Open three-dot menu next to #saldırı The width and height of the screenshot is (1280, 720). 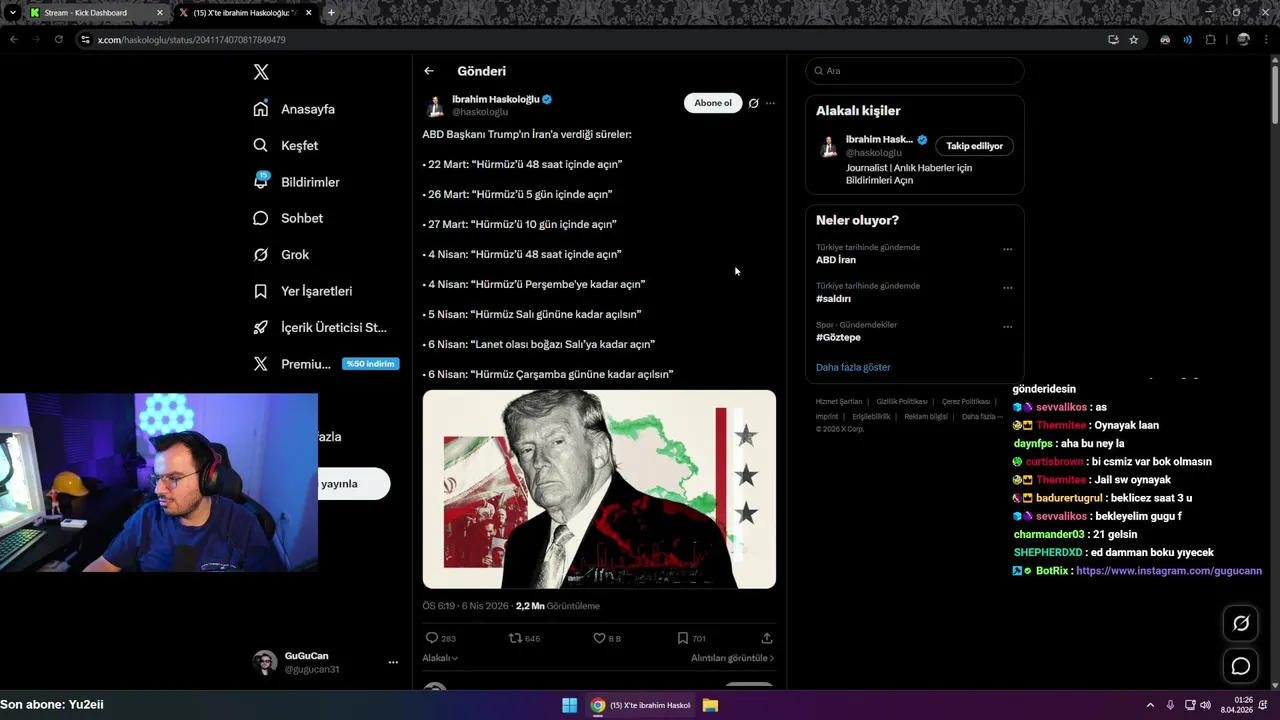point(1007,288)
